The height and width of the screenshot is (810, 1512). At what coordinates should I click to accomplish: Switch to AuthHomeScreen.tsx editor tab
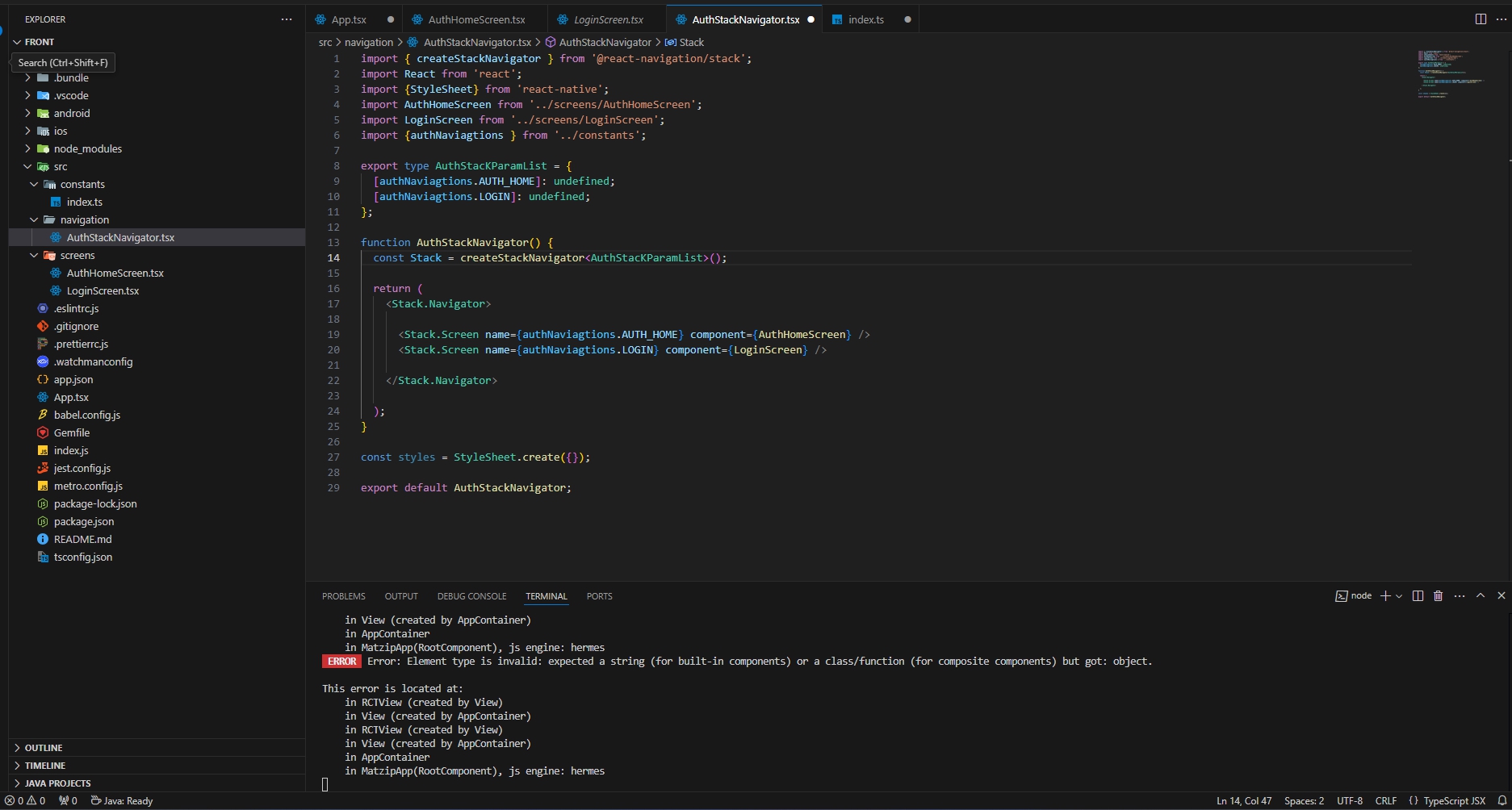pyautogui.click(x=476, y=19)
